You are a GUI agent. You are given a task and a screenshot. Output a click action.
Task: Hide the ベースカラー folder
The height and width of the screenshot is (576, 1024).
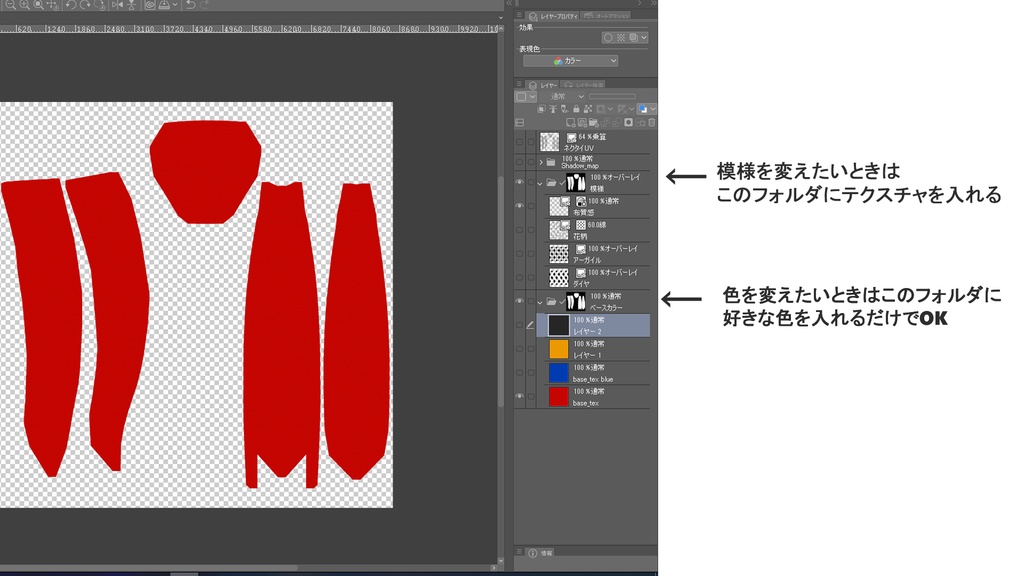[x=520, y=301]
